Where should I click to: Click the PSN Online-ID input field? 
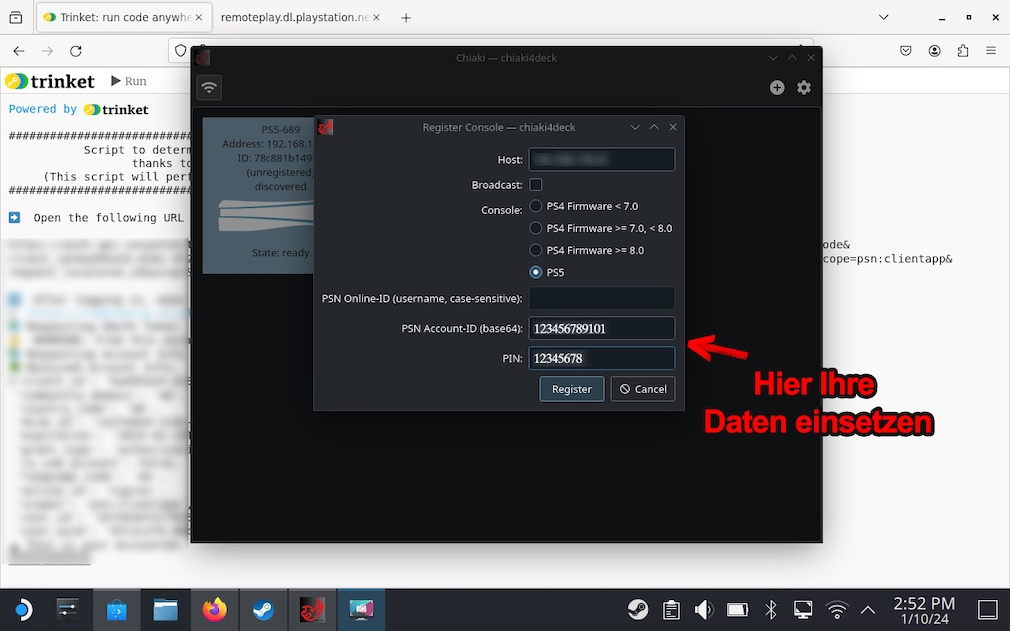(601, 298)
